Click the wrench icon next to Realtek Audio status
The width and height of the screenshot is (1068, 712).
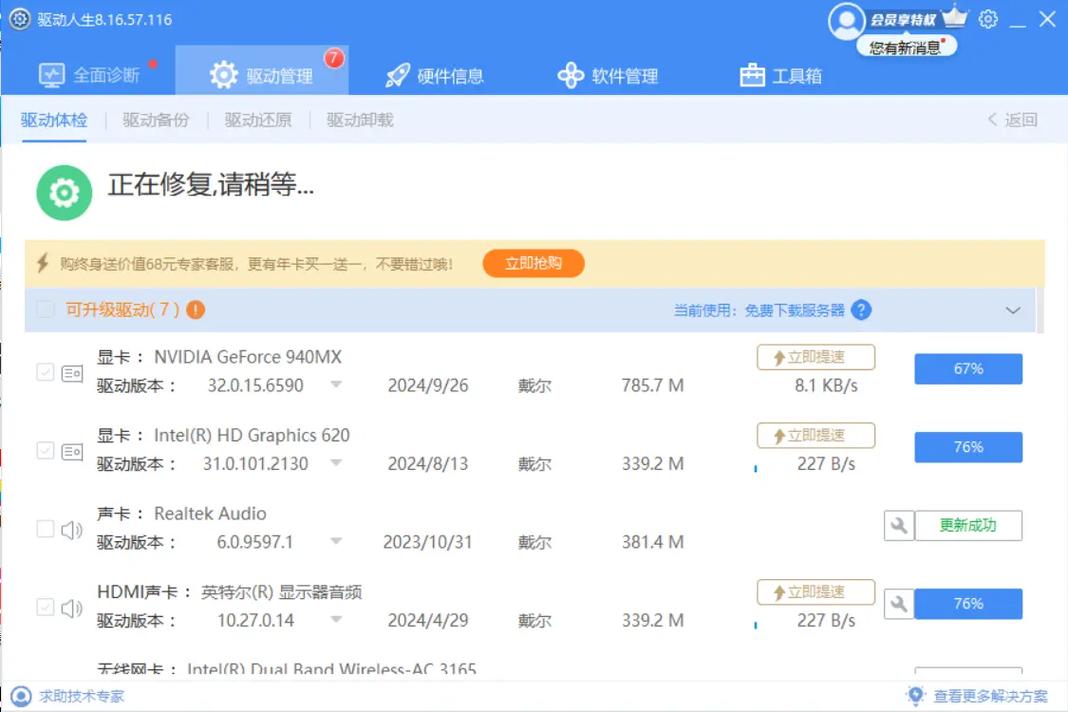click(898, 525)
